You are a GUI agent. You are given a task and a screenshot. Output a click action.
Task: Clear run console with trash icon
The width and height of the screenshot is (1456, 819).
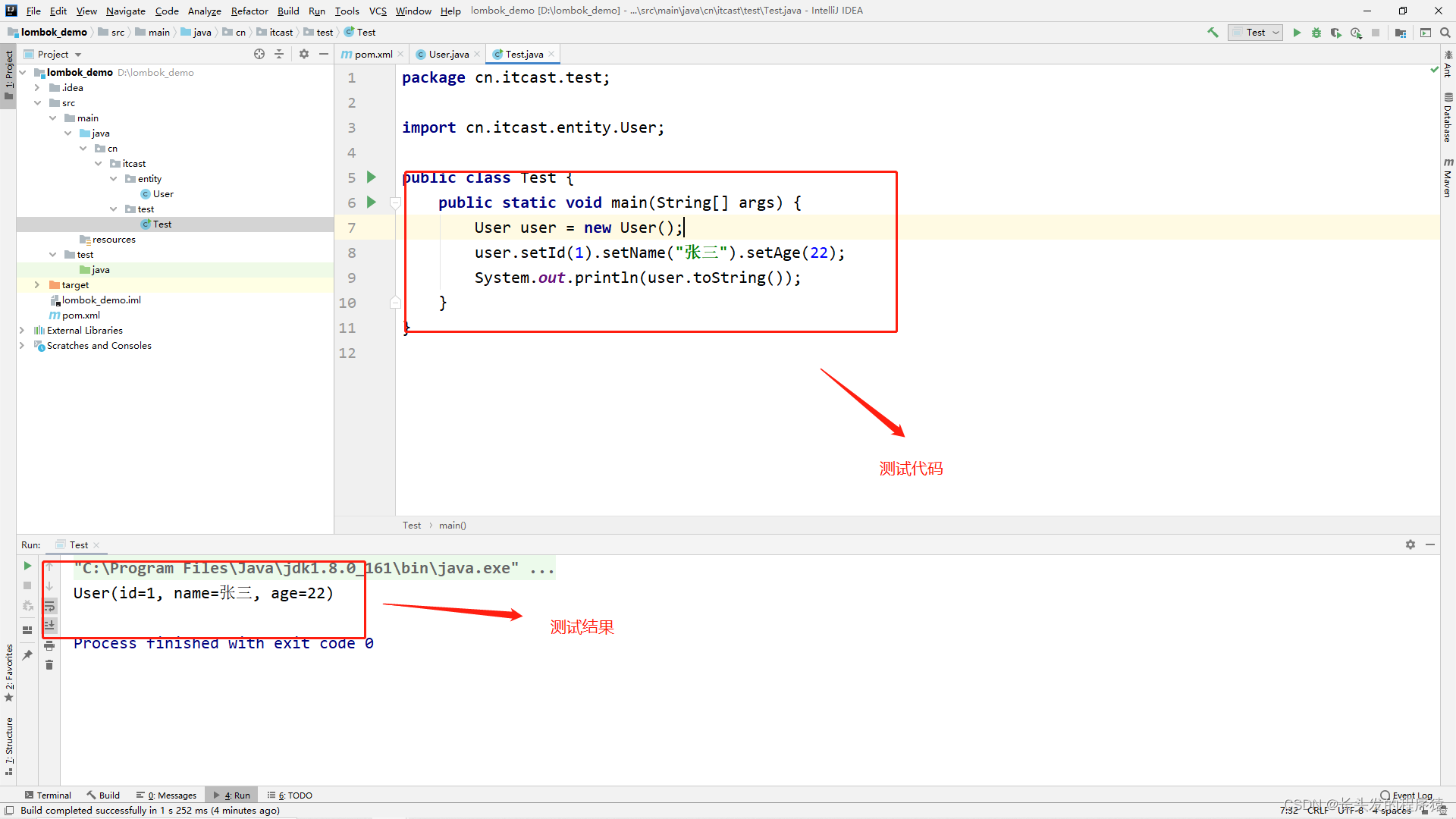click(49, 665)
